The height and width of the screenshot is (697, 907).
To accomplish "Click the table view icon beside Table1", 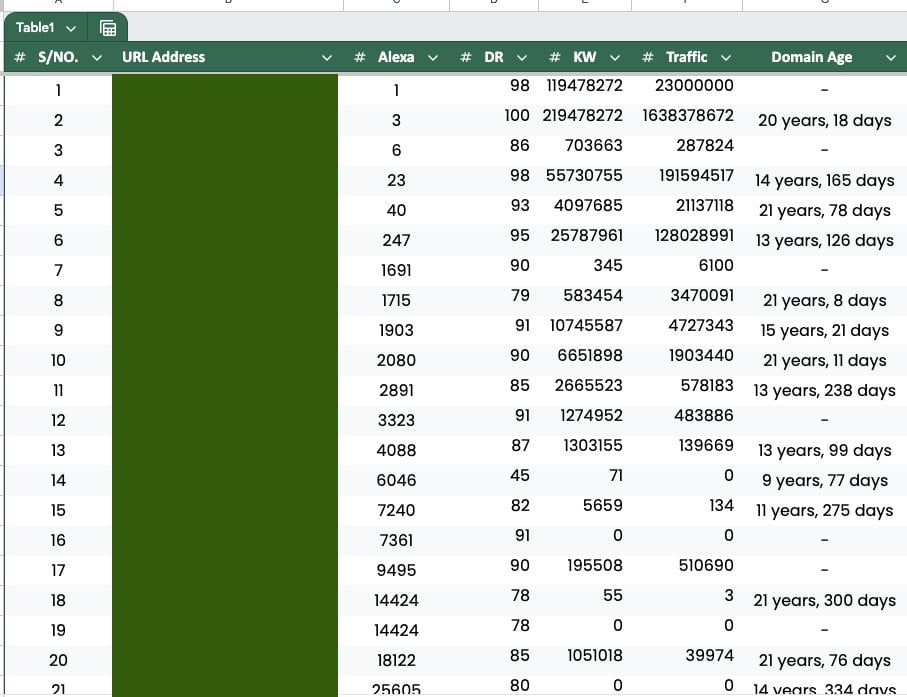I will coord(108,28).
